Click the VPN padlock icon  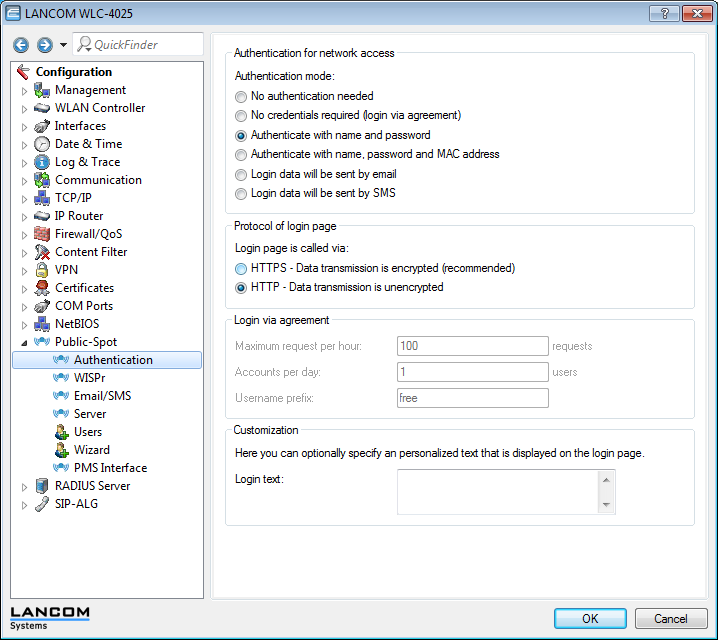(x=42, y=270)
